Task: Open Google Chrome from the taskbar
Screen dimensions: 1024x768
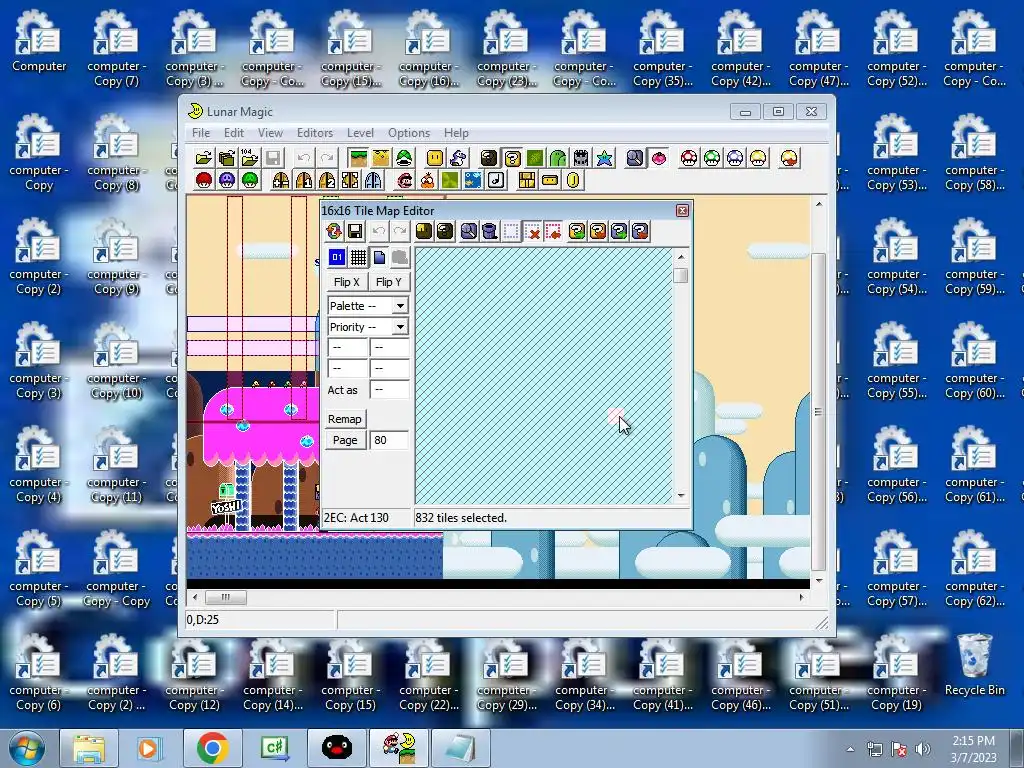Action: 212,748
